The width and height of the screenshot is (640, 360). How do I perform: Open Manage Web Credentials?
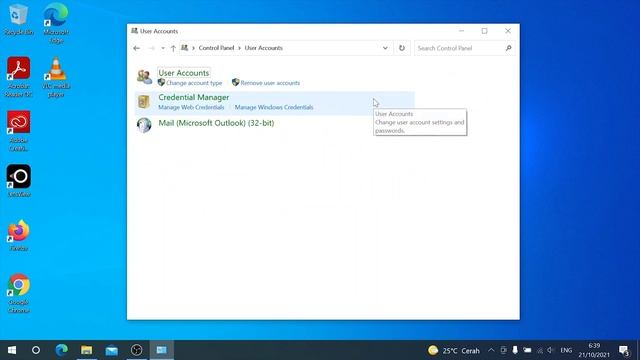(x=191, y=107)
